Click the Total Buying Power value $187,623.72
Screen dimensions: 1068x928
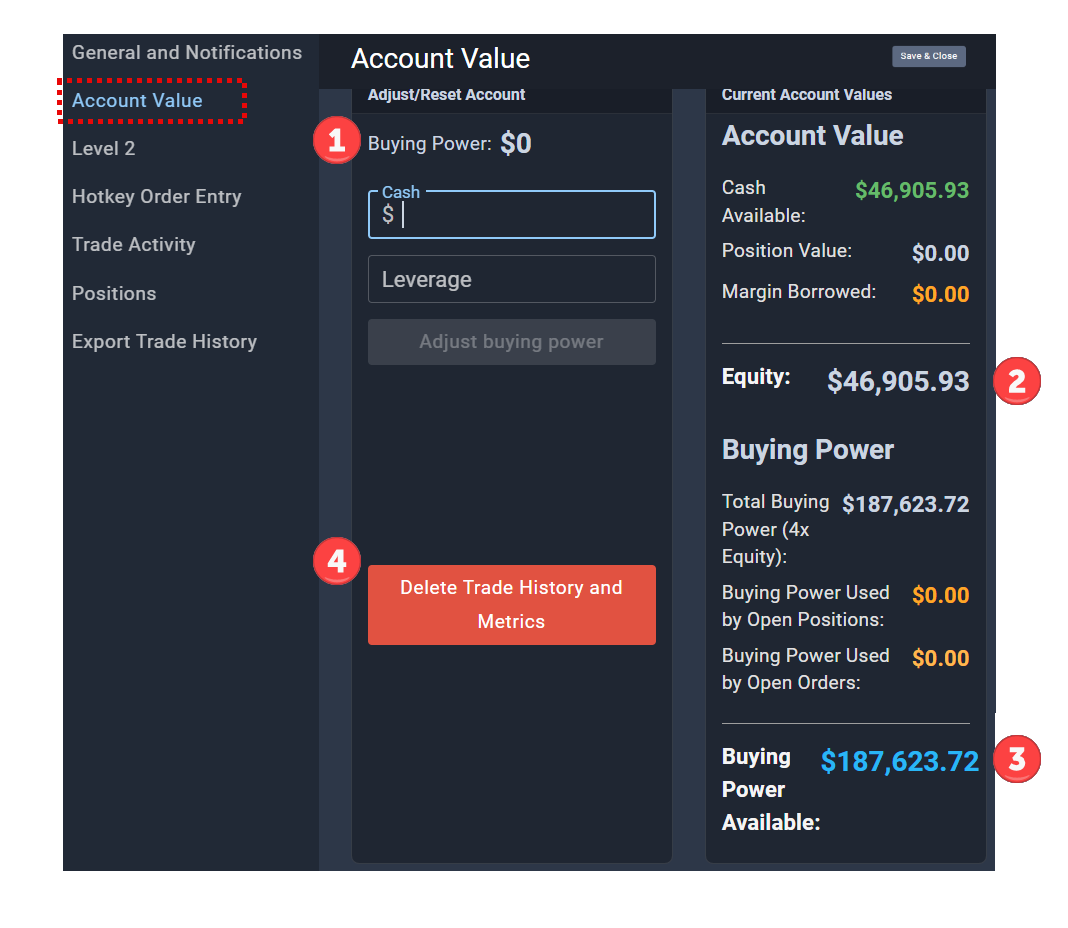tap(905, 504)
